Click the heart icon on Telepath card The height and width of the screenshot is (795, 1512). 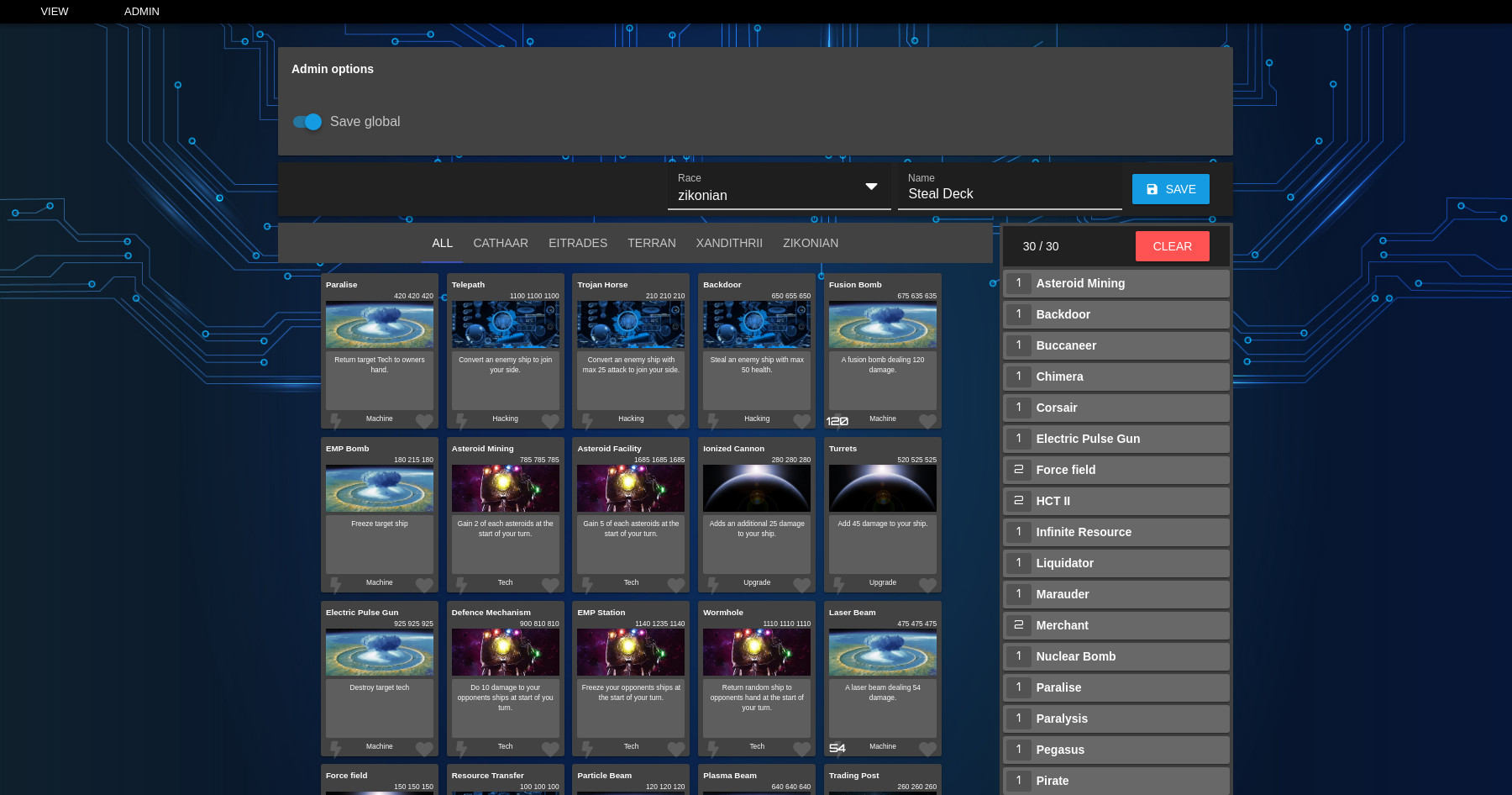coord(550,420)
